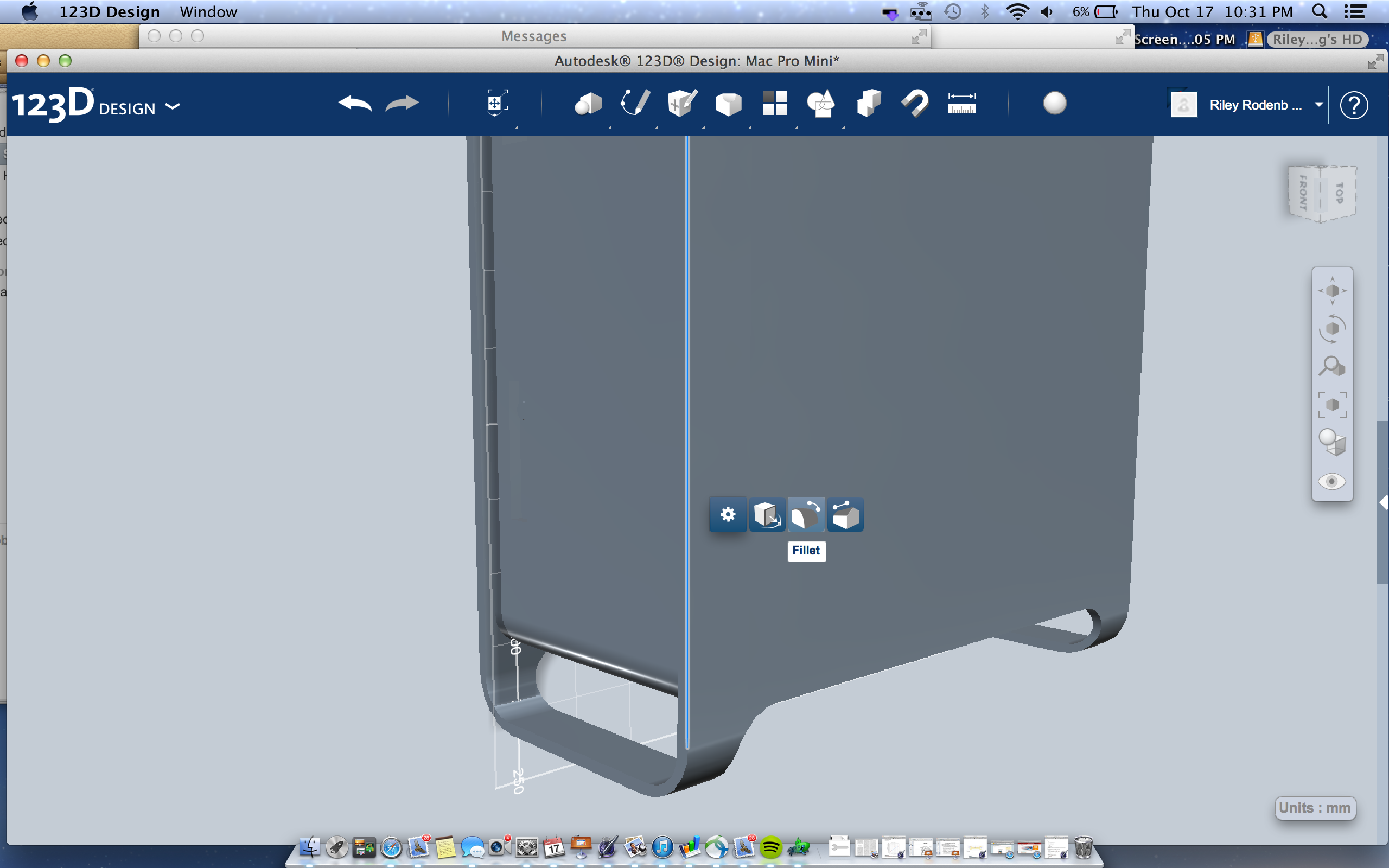Undo the last action
The image size is (1389, 868).
pyautogui.click(x=355, y=104)
